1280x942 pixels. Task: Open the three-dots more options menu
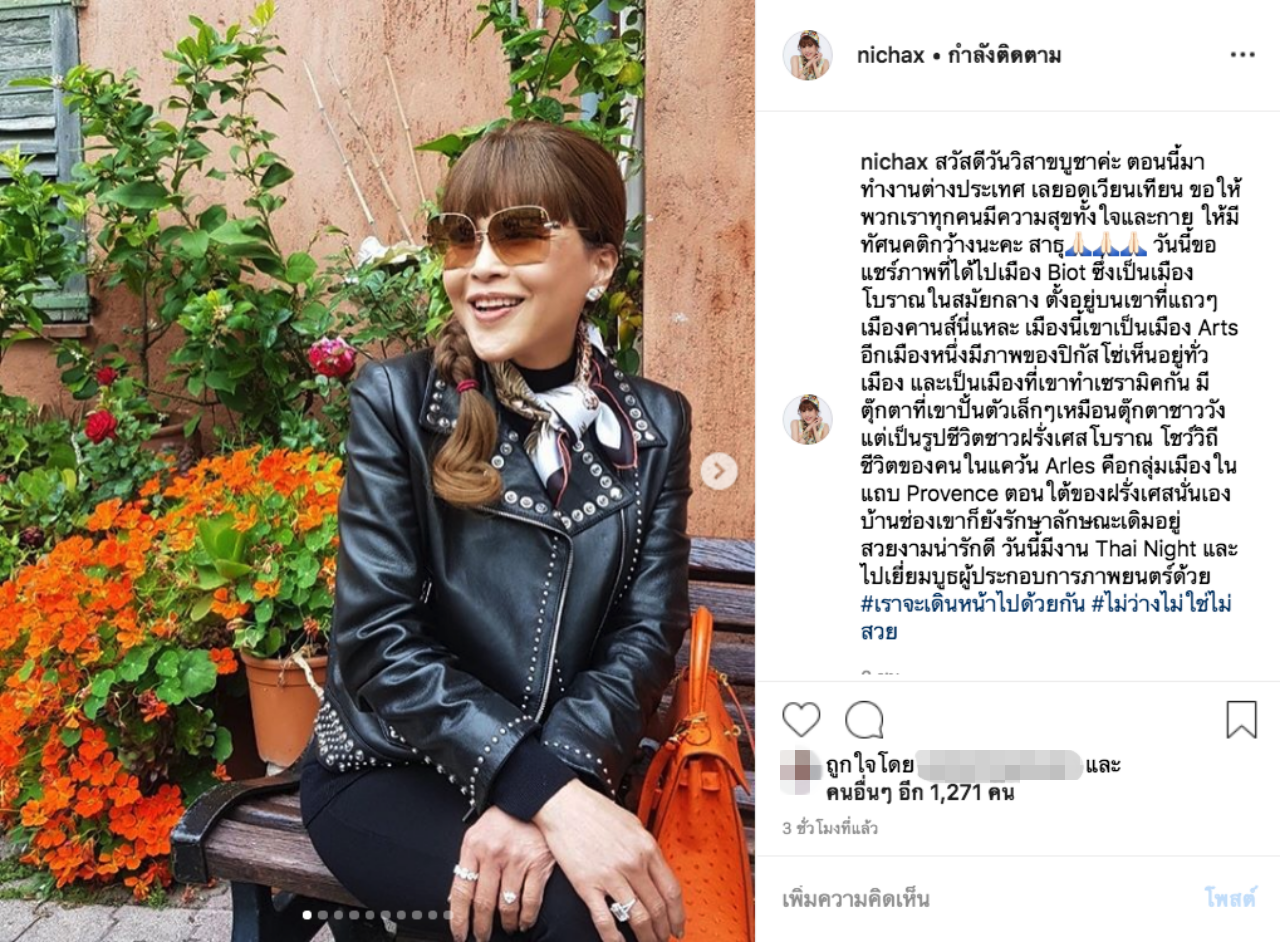coord(1242,55)
